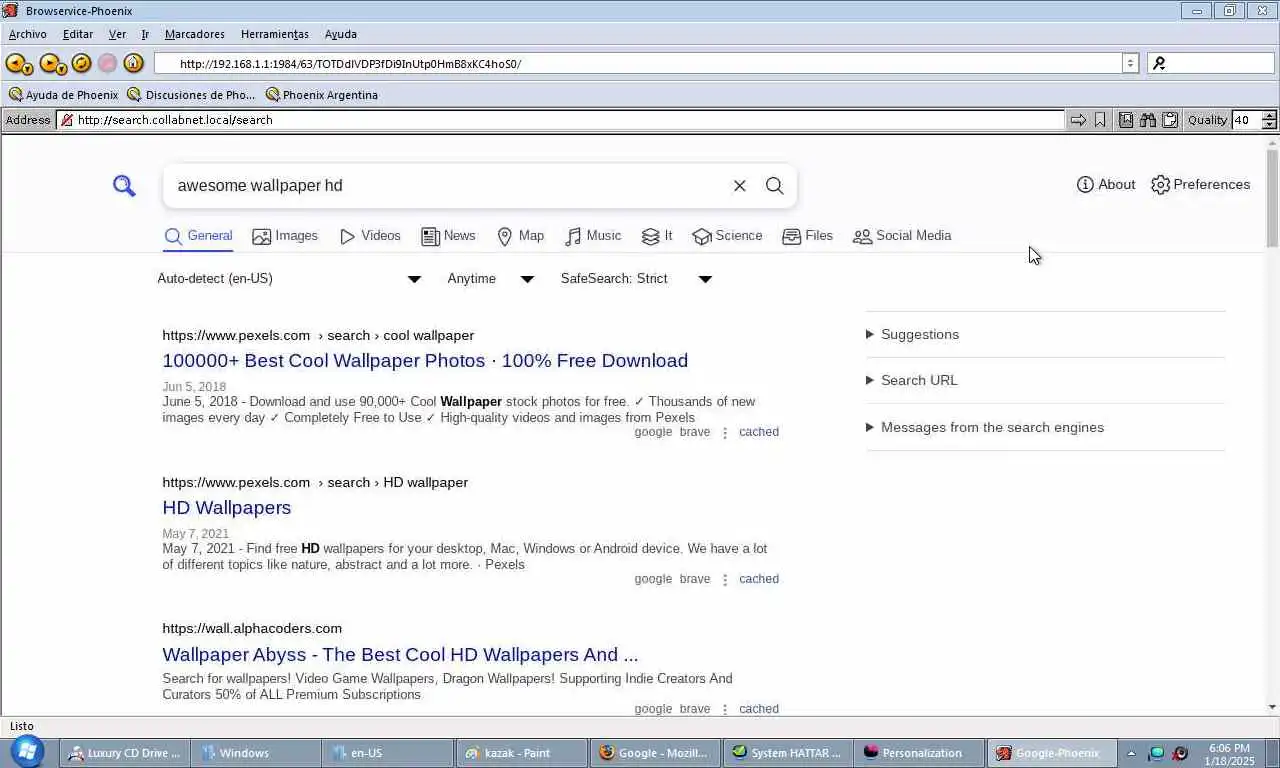
Task: Switch to News search tab
Action: [448, 237]
